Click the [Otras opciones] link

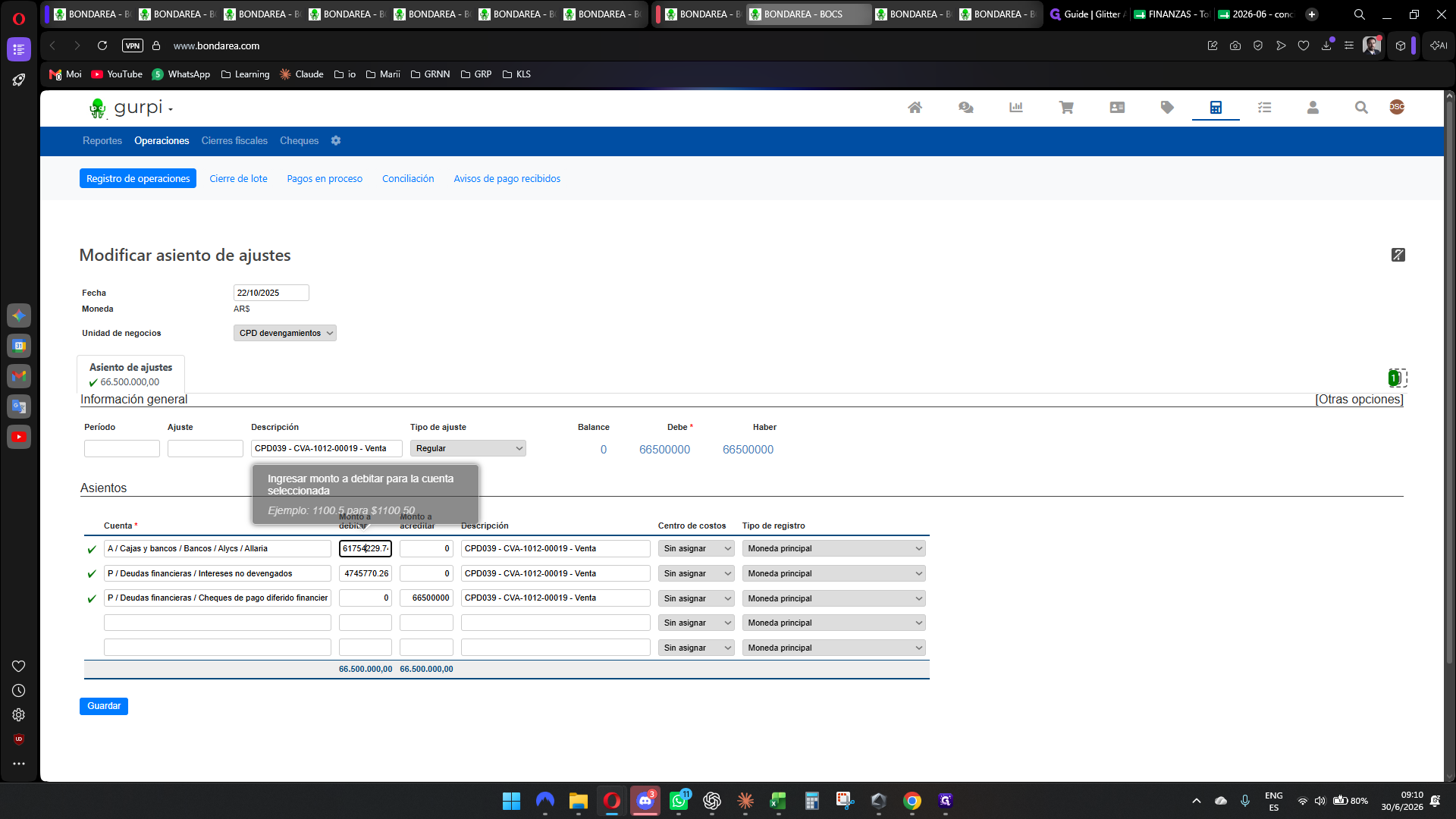coord(1359,400)
